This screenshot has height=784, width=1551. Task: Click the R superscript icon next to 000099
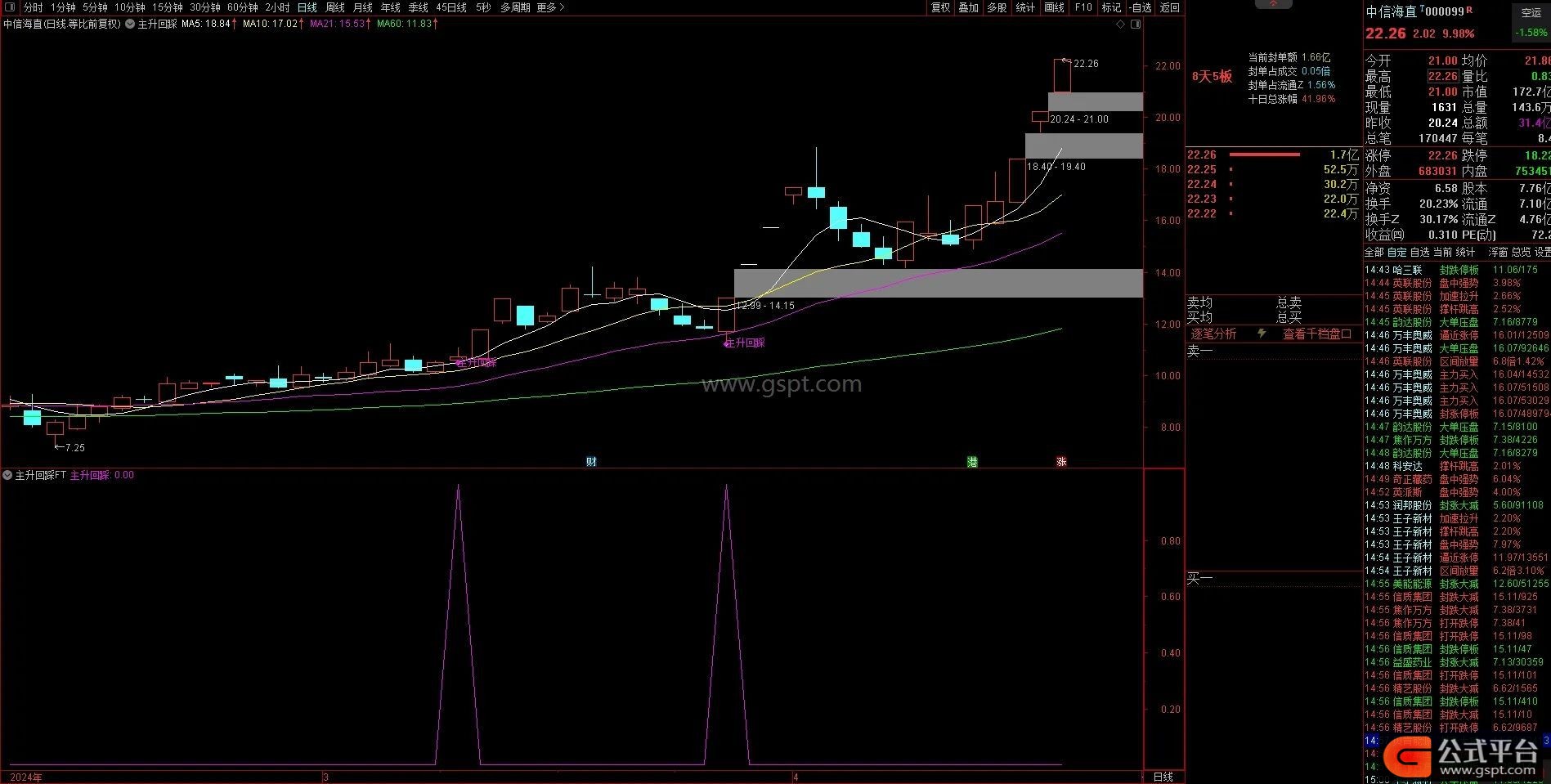coord(1469,10)
